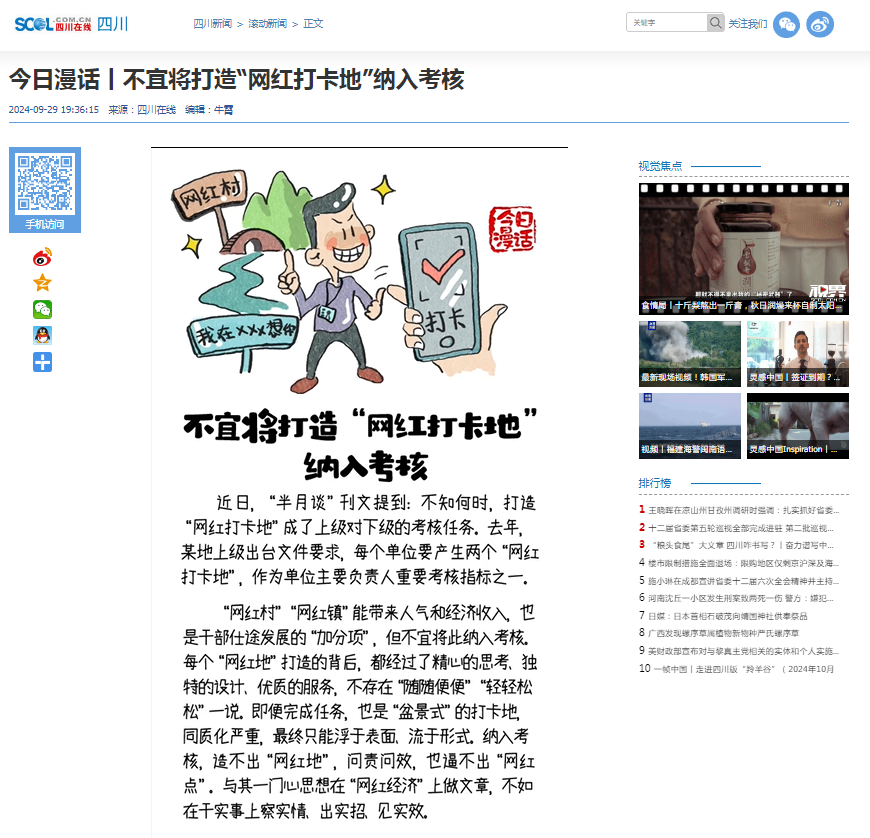
Task: Click the 四川 channel label beside logo
Action: pyautogui.click(x=113, y=24)
